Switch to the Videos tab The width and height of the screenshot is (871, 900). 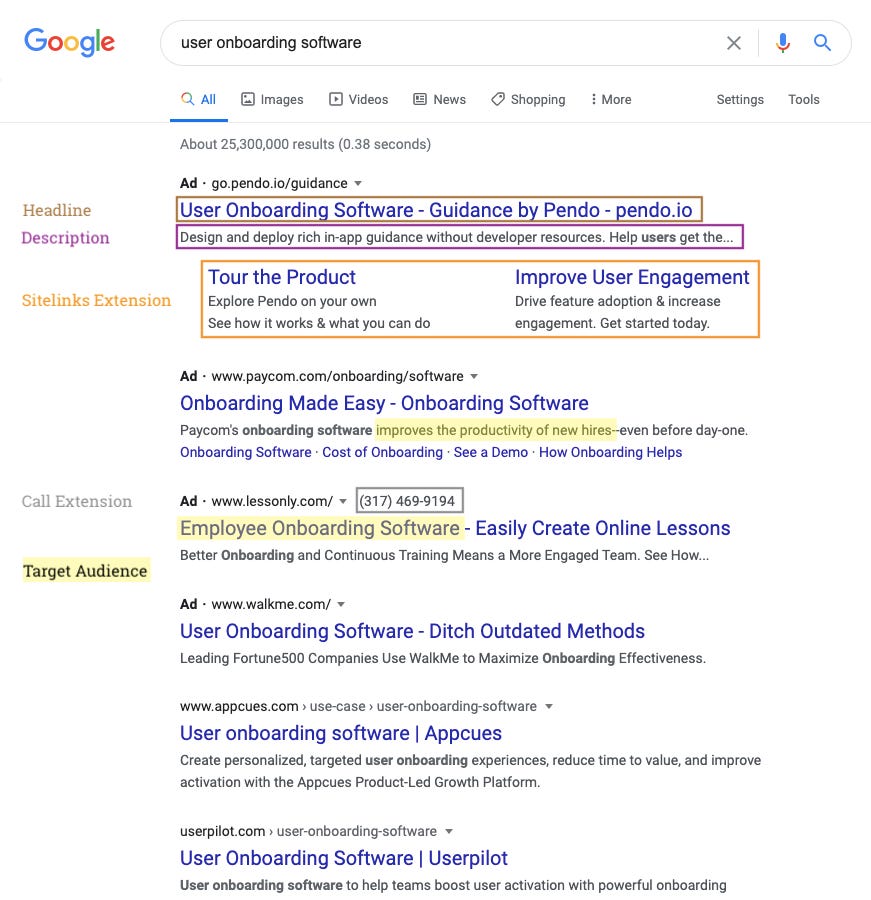(x=358, y=99)
